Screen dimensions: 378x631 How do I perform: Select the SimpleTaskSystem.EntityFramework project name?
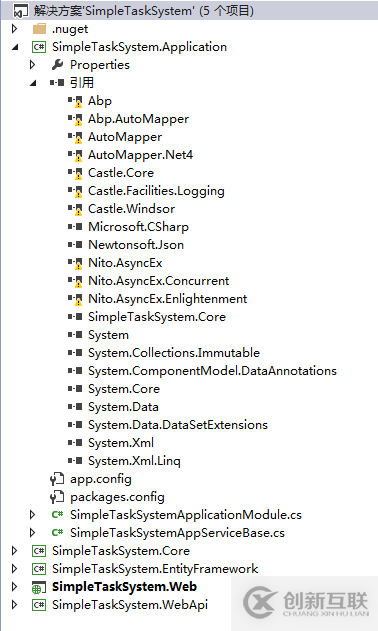pos(155,569)
